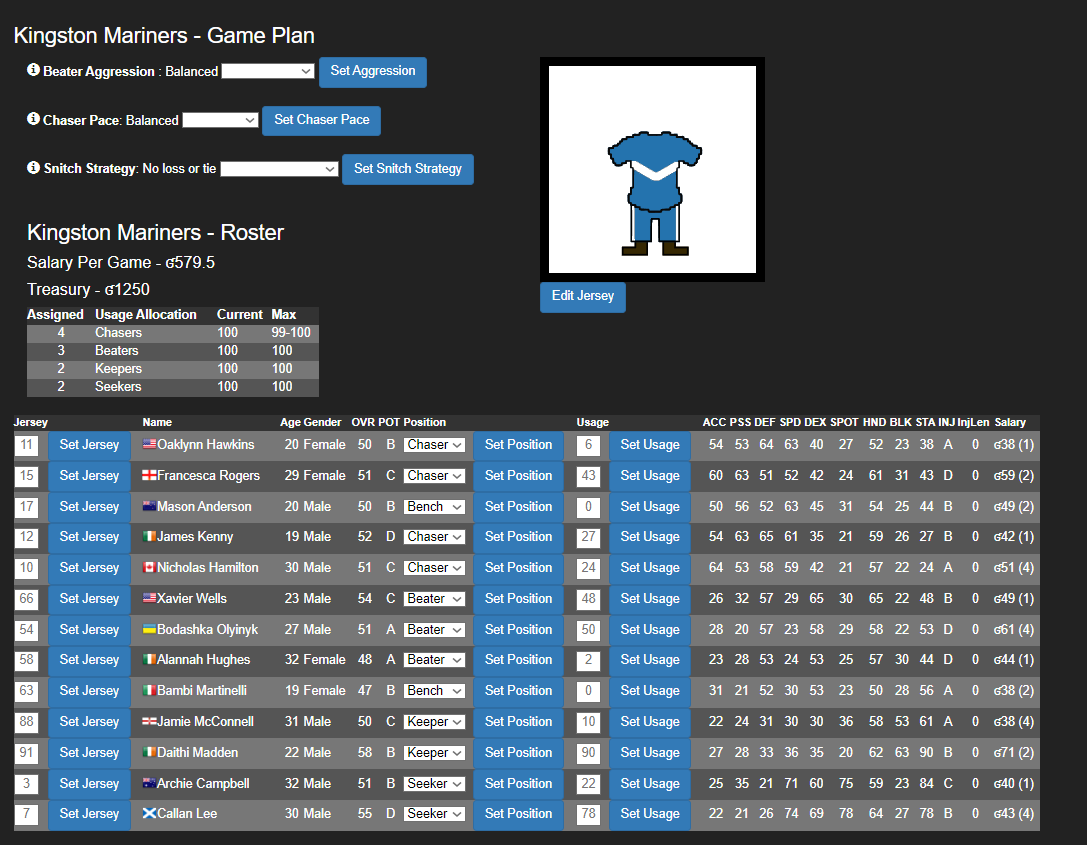This screenshot has height=845, width=1087.
Task: Click Xavier Wells' jersey number field
Action: [x=27, y=598]
